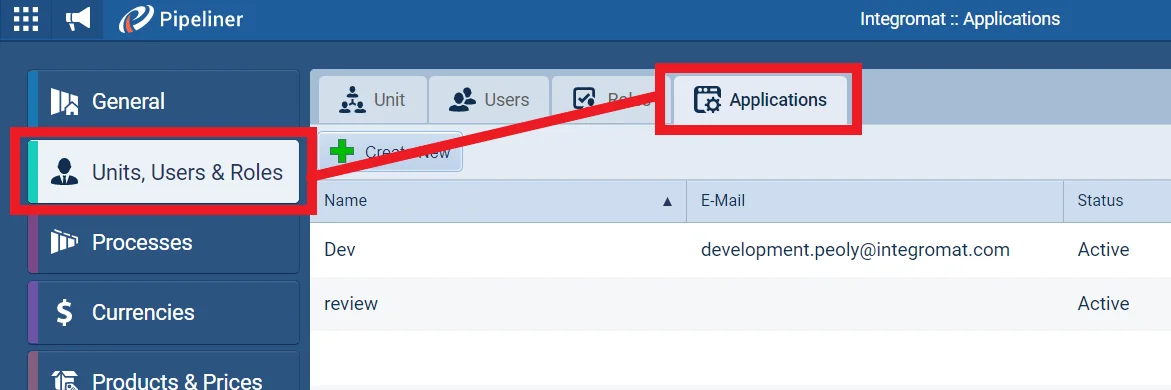This screenshot has height=390, width=1171.
Task: Open the Currencies section
Action: [163, 312]
